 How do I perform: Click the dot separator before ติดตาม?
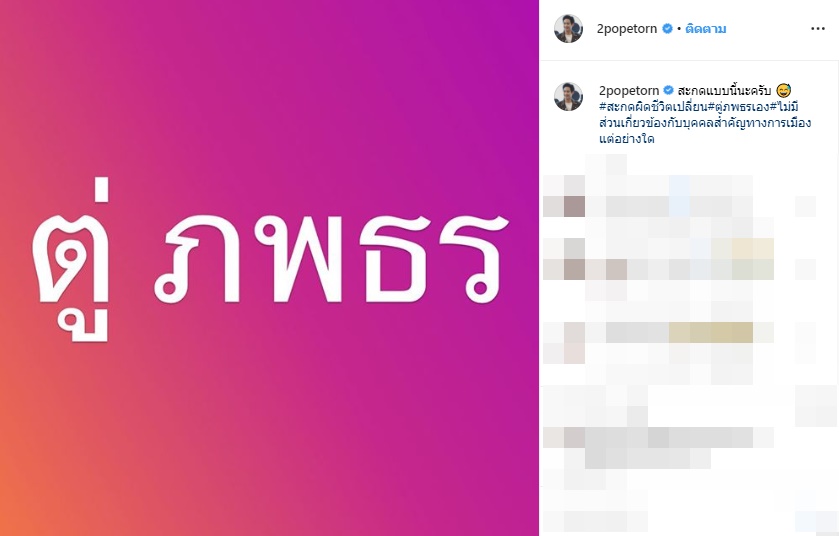[x=679, y=29]
